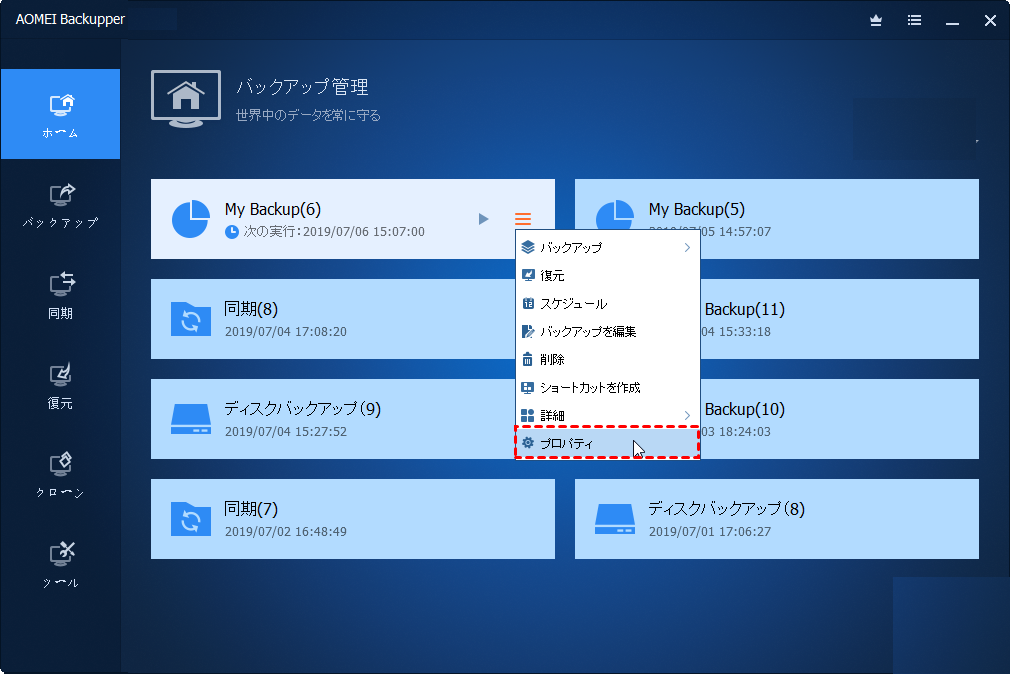Click the ディスクバックアップ(8) task title

pyautogui.click(x=727, y=509)
